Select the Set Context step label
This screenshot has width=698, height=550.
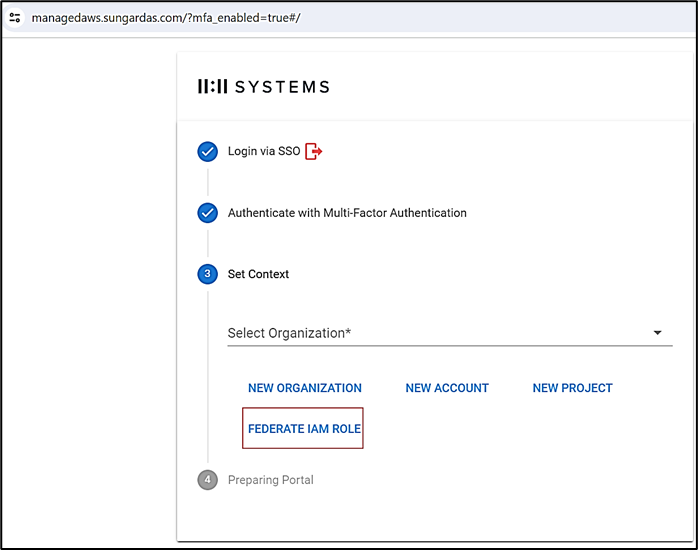point(259,274)
